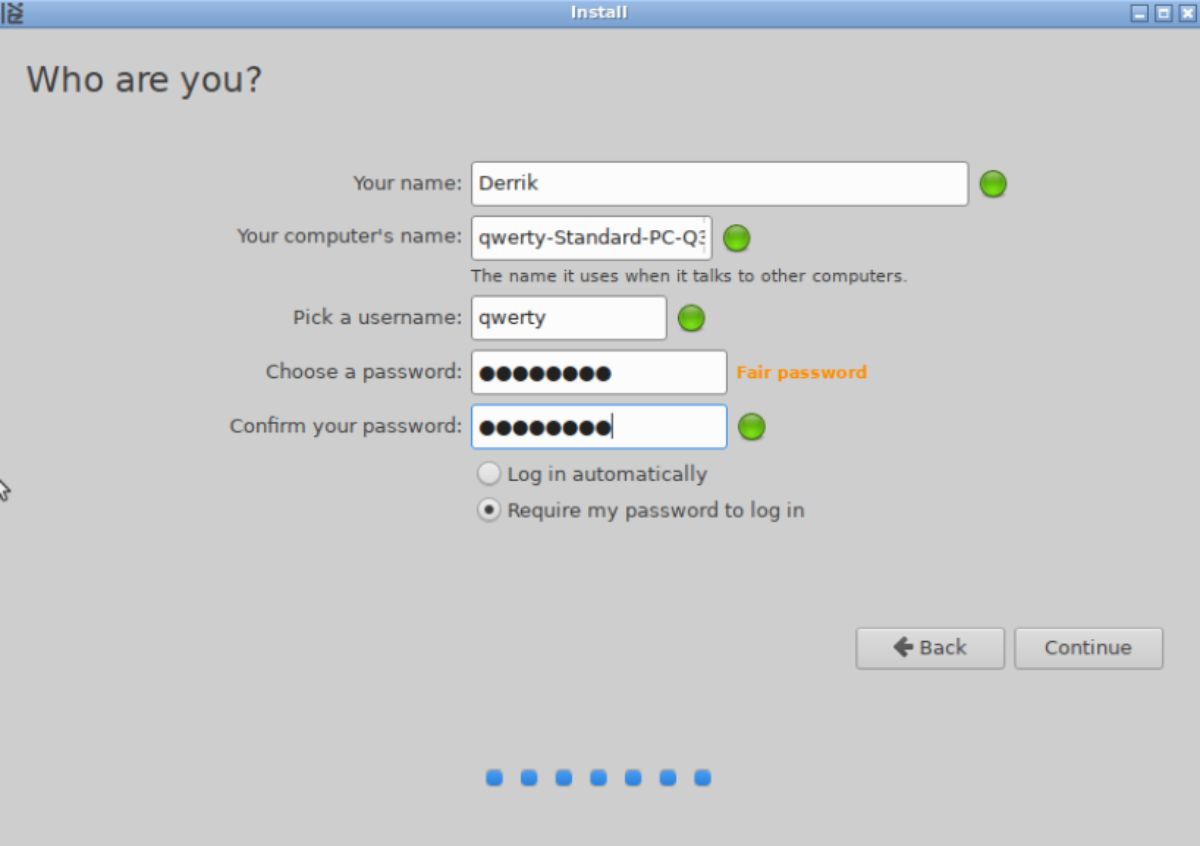The width and height of the screenshot is (1200, 846).
Task: Click the green indicator after confirm password field
Action: pyautogui.click(x=751, y=426)
